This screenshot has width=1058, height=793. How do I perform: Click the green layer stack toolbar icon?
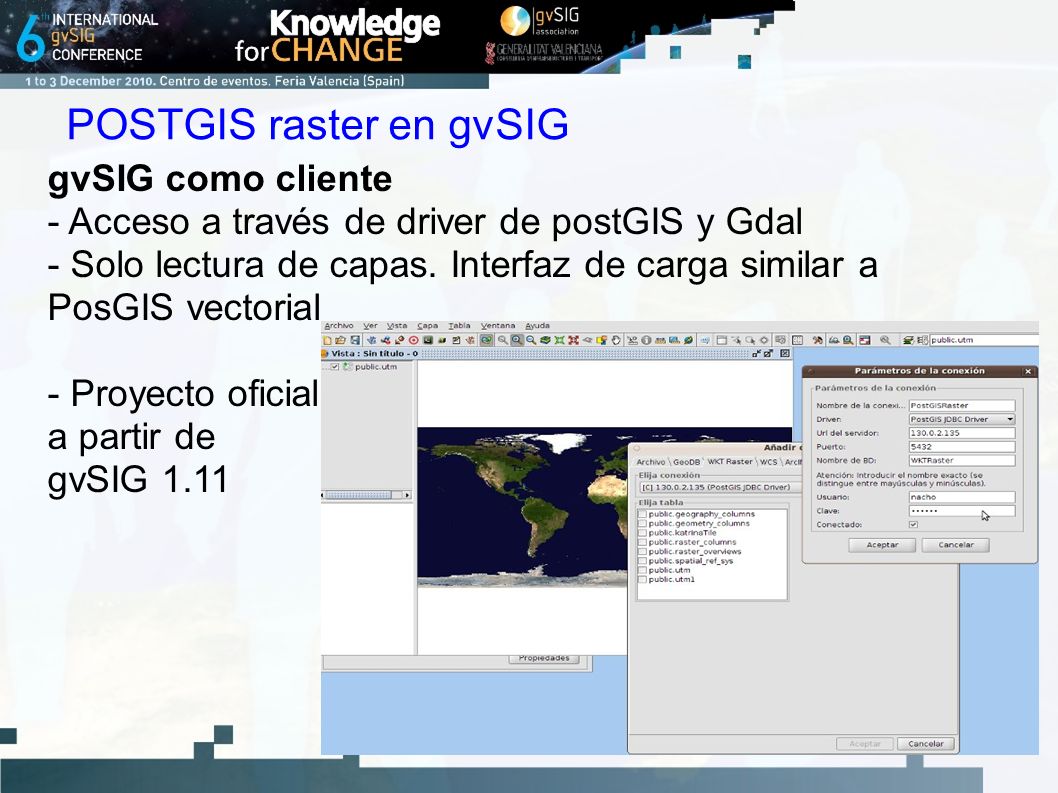pyautogui.click(x=545, y=340)
